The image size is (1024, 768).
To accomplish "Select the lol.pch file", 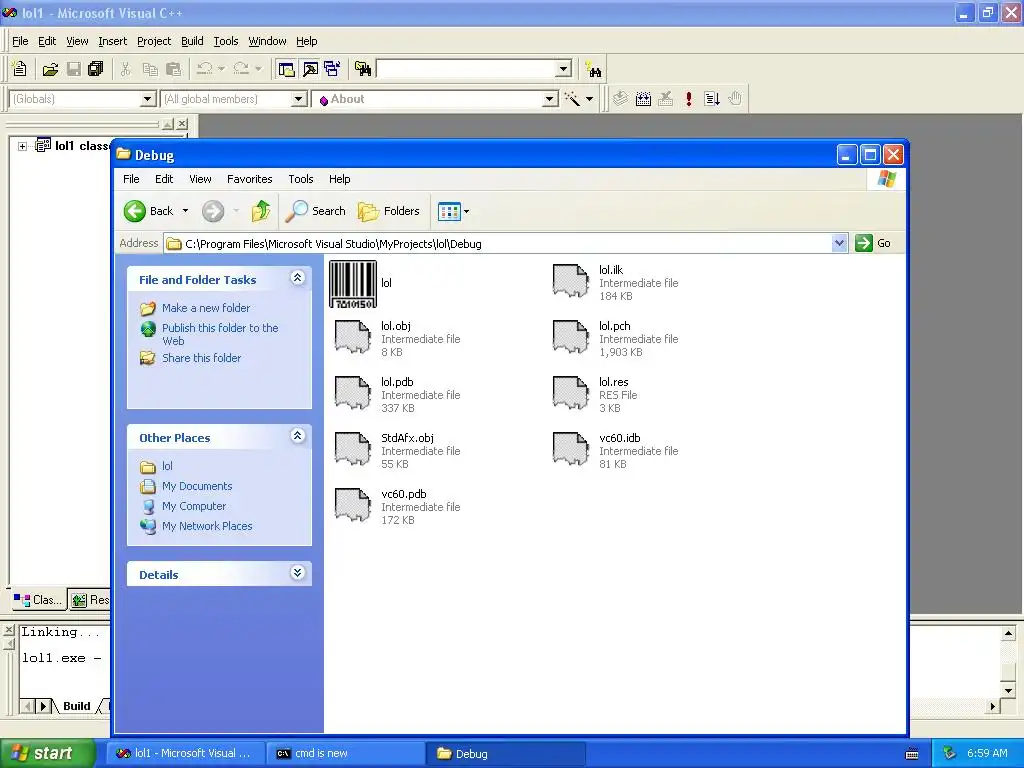I will point(615,338).
